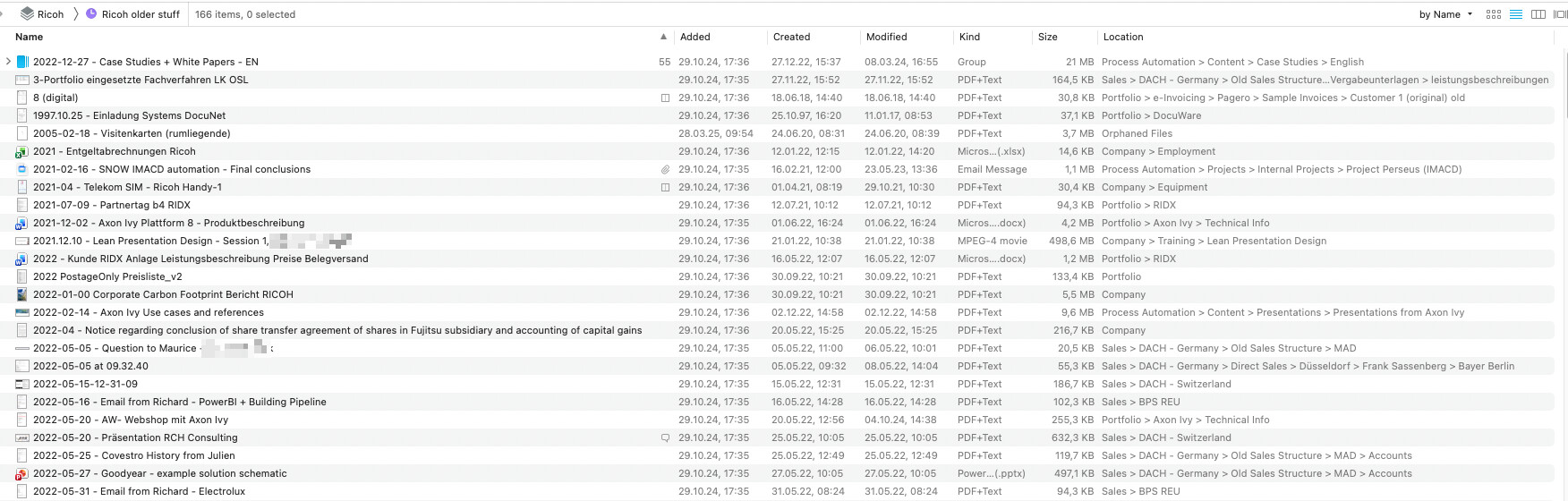Open the 'by Name' sort dropdown
The height and width of the screenshot is (501, 1568).
[x=1445, y=14]
